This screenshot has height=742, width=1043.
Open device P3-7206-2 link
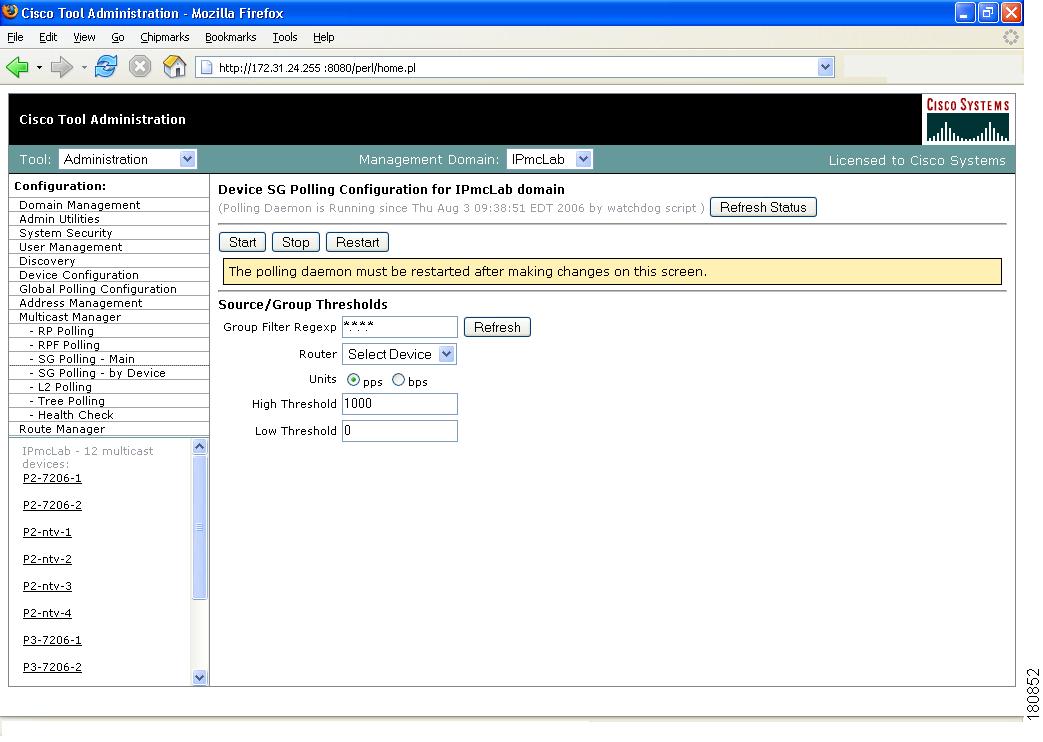coord(52,667)
